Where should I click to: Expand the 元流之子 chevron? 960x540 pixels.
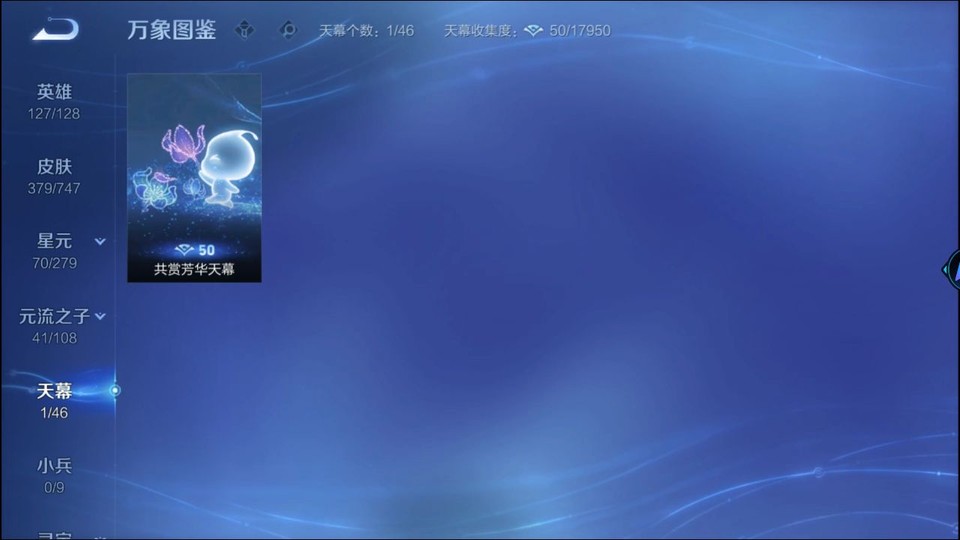(x=100, y=316)
